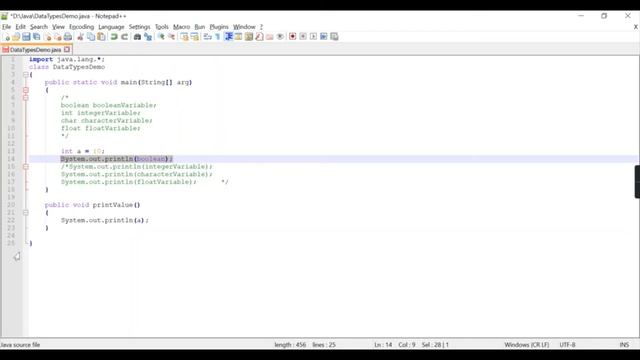Print the document via the Print icon
This screenshot has height=360, width=640.
pos(68,37)
